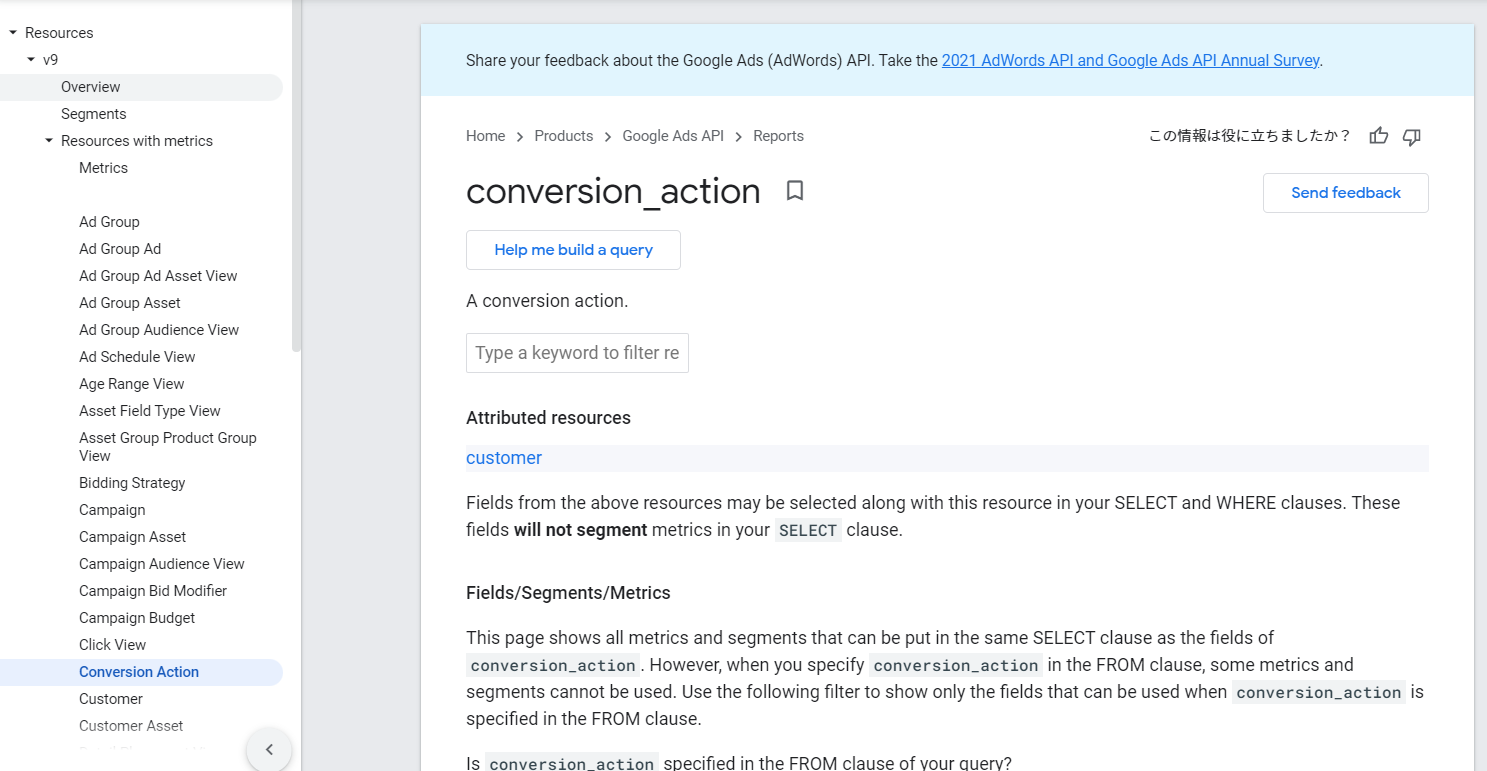Viewport: 1487px width, 771px height.
Task: Bookmark the conversion_action page
Action: 795,190
